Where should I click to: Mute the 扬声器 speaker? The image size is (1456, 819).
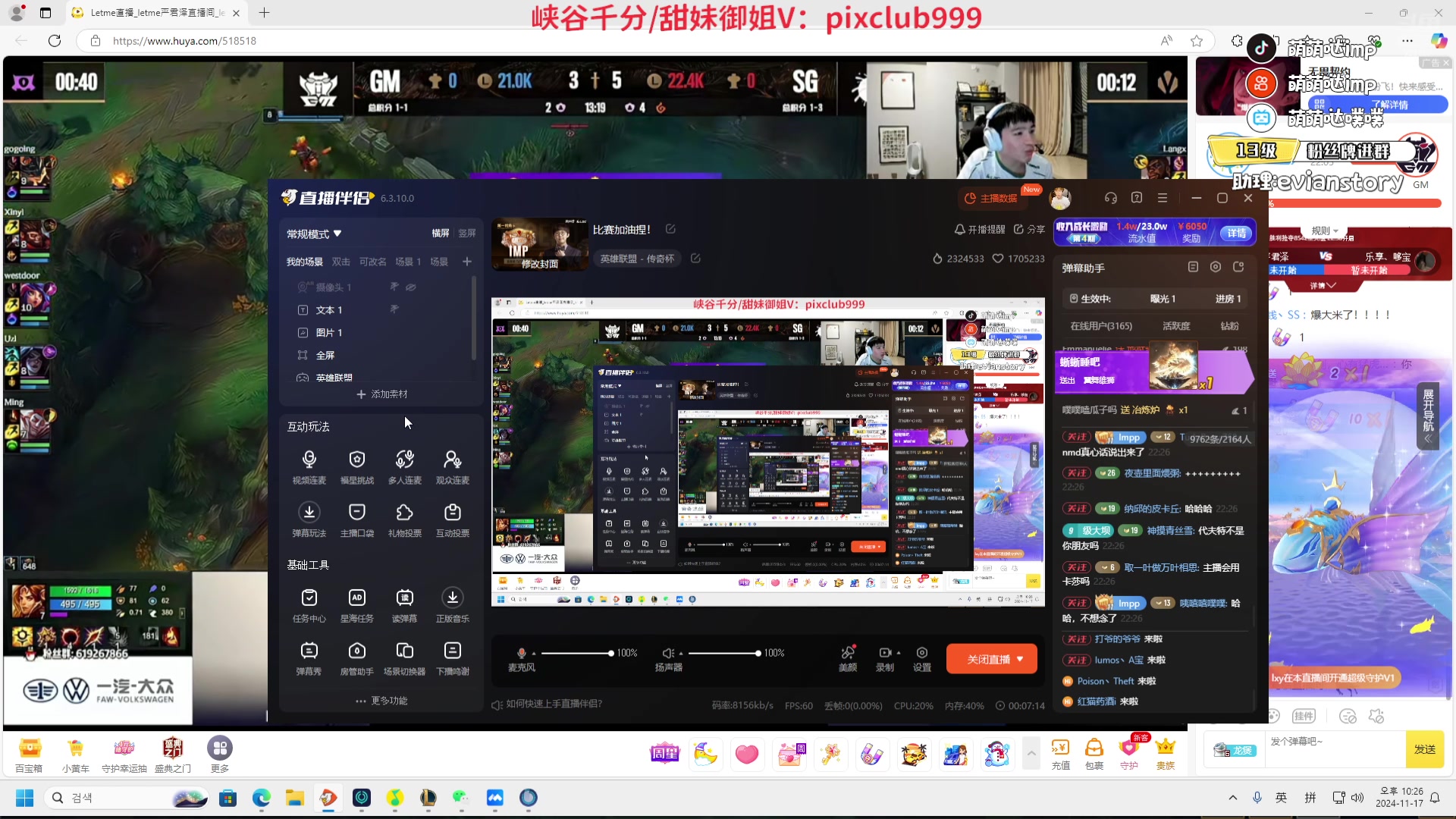tap(667, 653)
